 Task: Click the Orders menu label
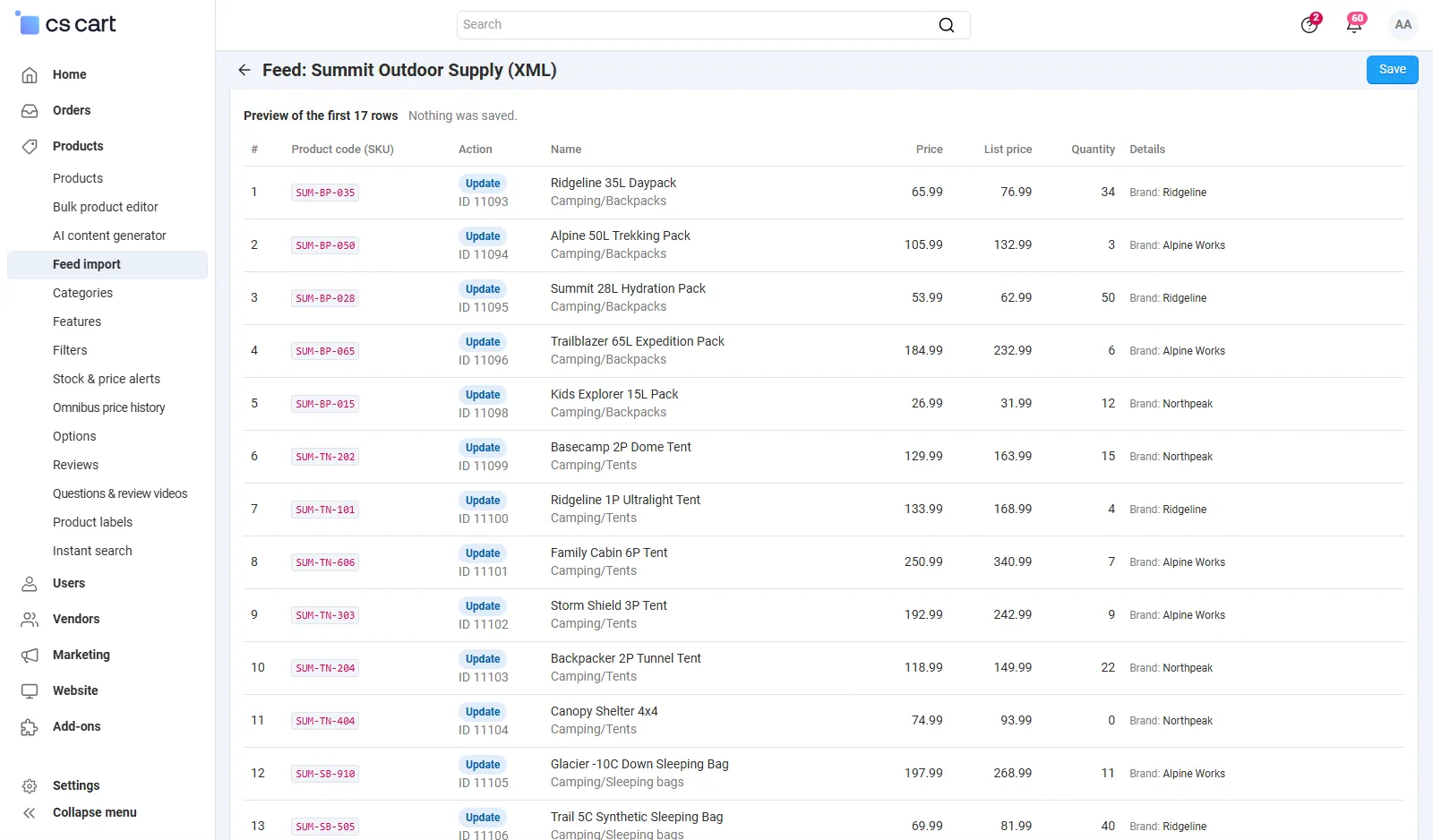[x=72, y=110]
